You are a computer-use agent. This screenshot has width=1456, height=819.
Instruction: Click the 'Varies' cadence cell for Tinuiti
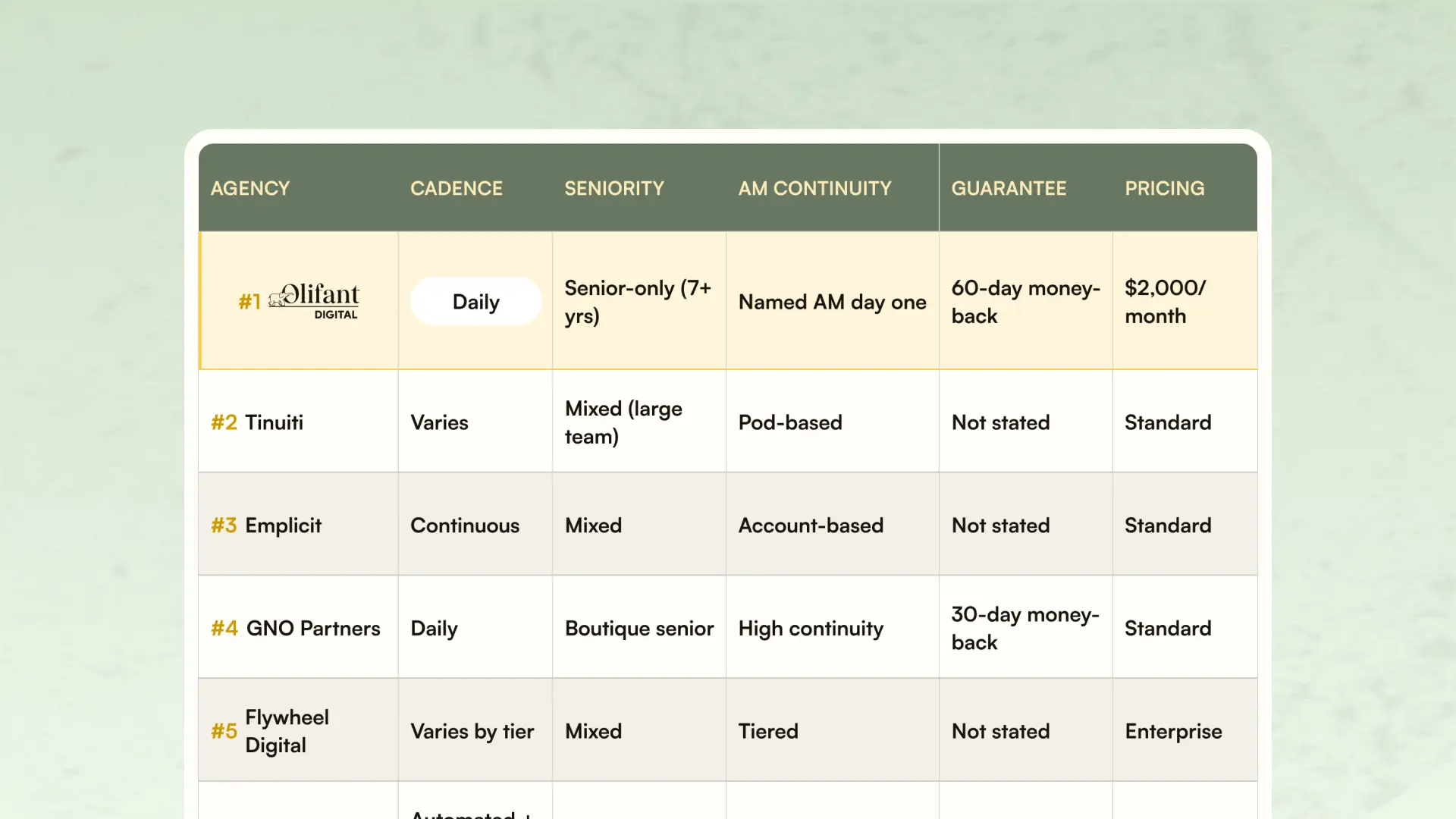point(475,422)
